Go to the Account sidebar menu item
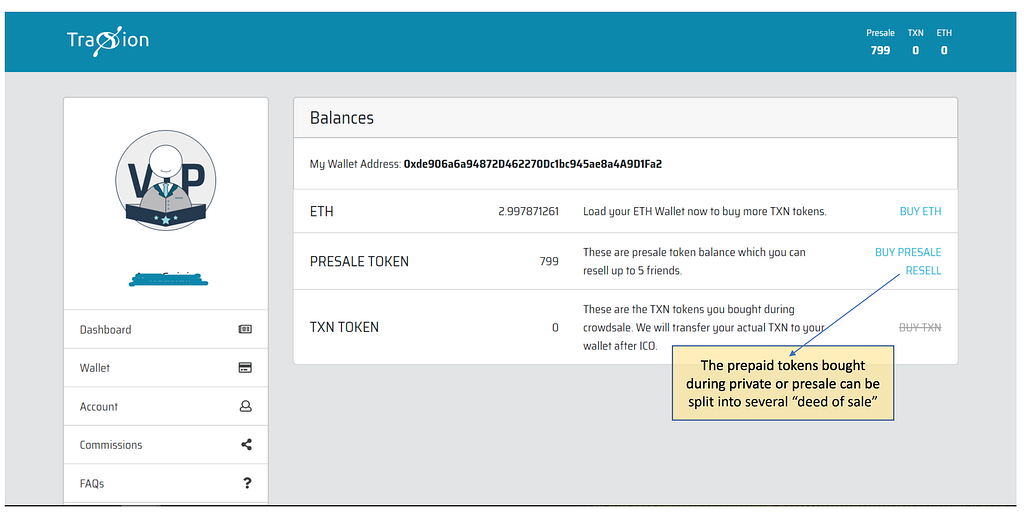This screenshot has width=1024, height=527. tap(166, 406)
